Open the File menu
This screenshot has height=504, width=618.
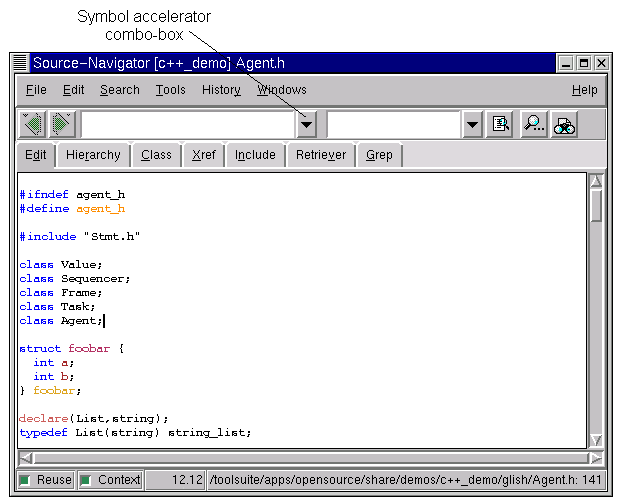pos(36,90)
